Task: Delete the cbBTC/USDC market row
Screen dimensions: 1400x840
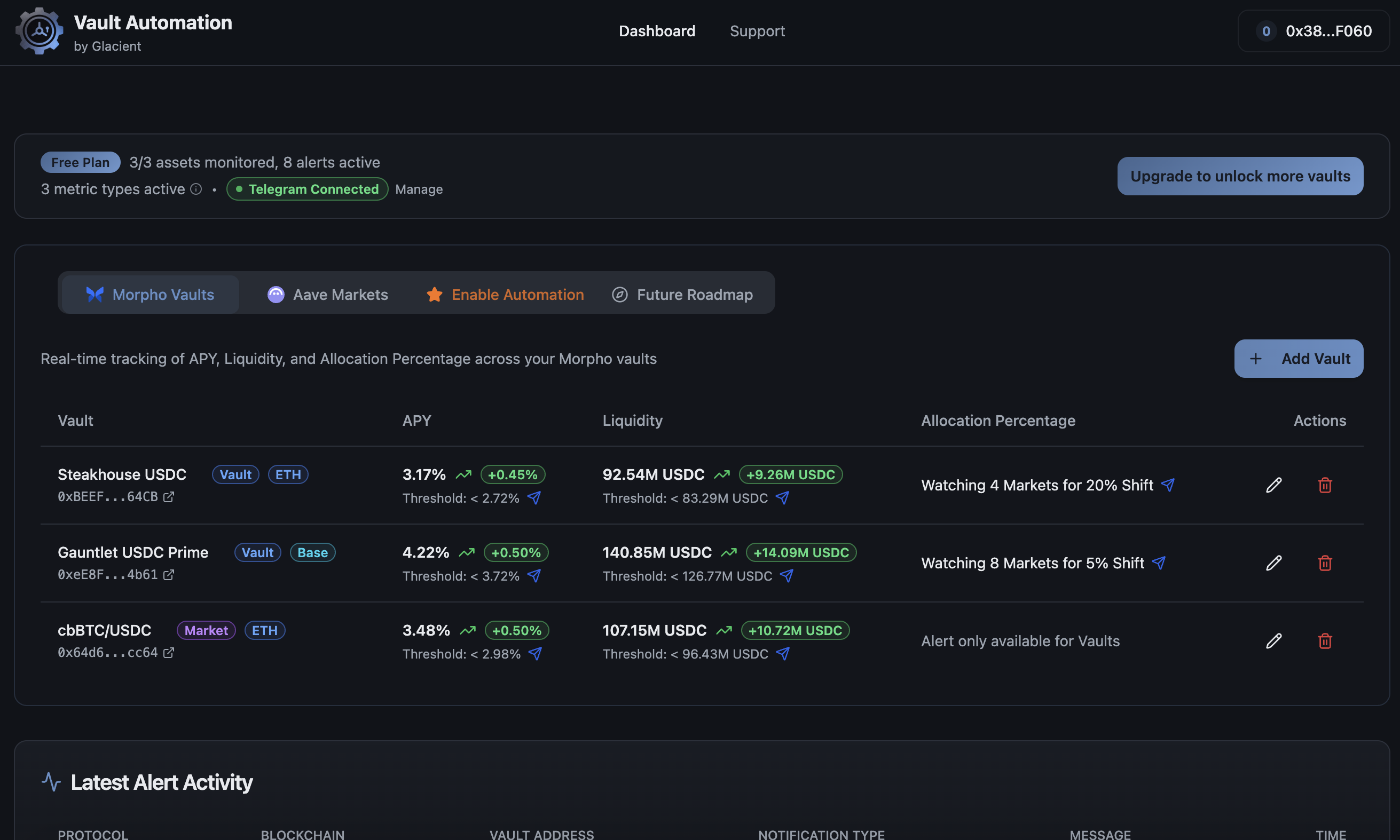Action: [x=1325, y=641]
